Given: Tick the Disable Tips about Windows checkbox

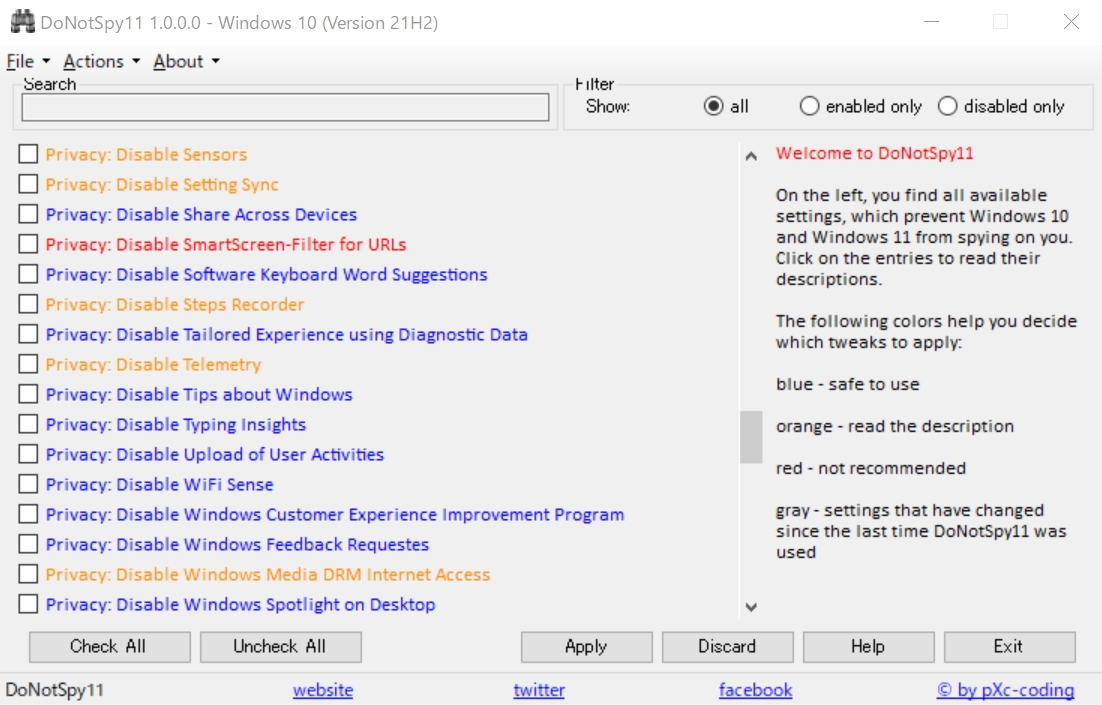Looking at the screenshot, I should pos(28,394).
